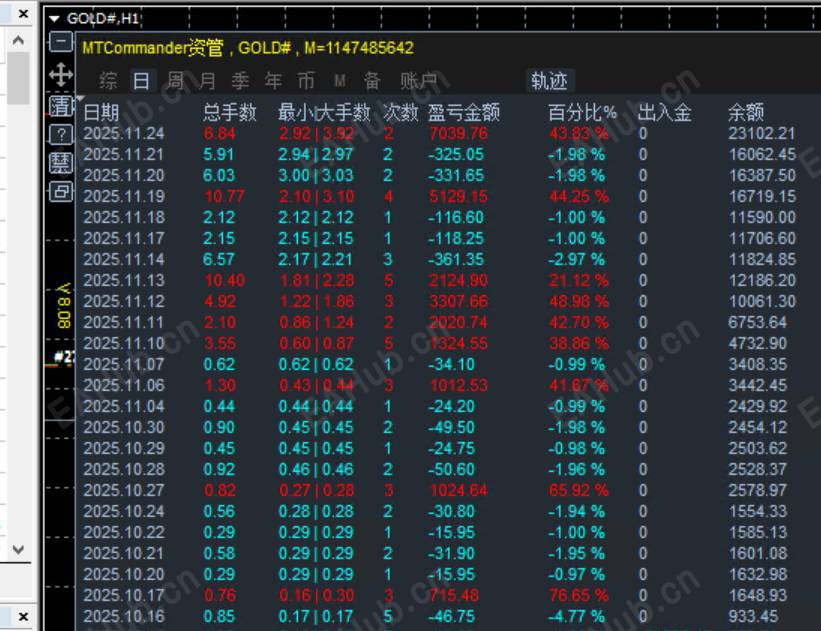Click the left pane scroll down arrow

coord(18,549)
